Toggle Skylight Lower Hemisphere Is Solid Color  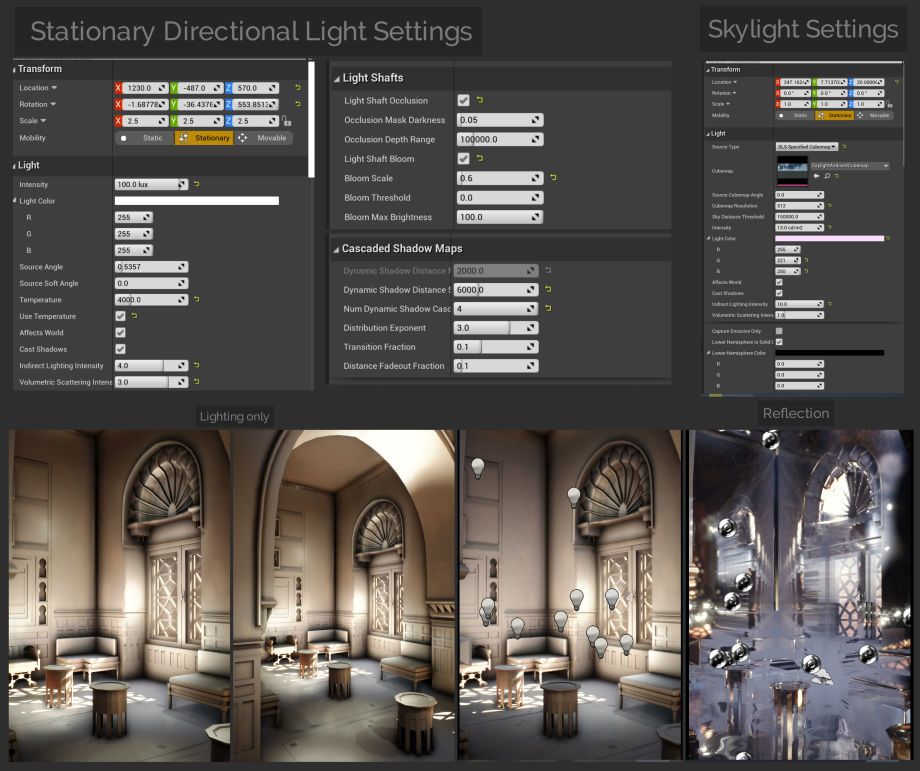click(x=779, y=342)
